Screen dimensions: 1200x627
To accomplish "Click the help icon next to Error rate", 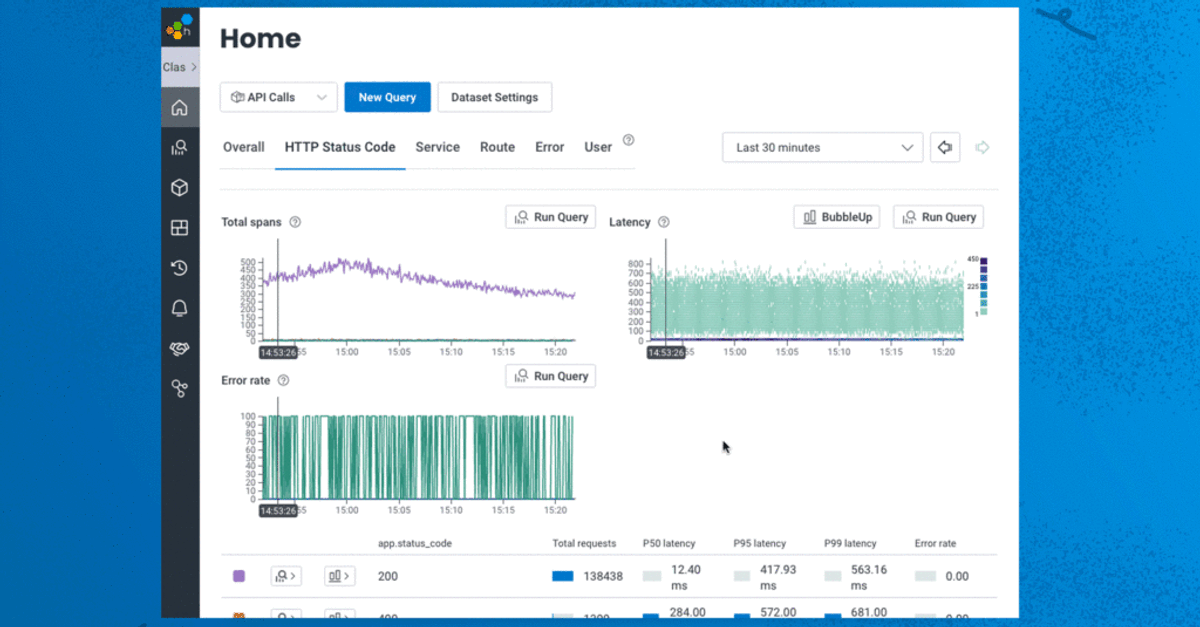I will (x=283, y=381).
